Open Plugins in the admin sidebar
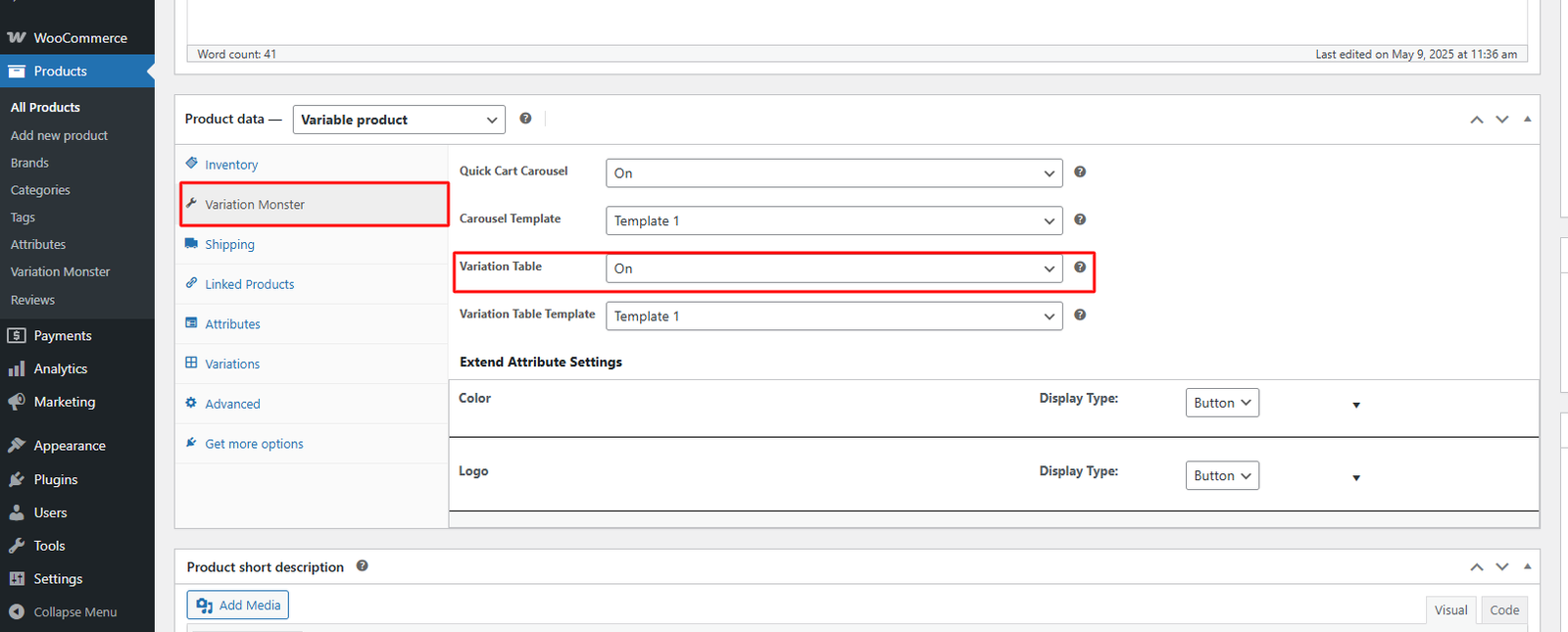The width and height of the screenshot is (1568, 632). pyautogui.click(x=56, y=479)
